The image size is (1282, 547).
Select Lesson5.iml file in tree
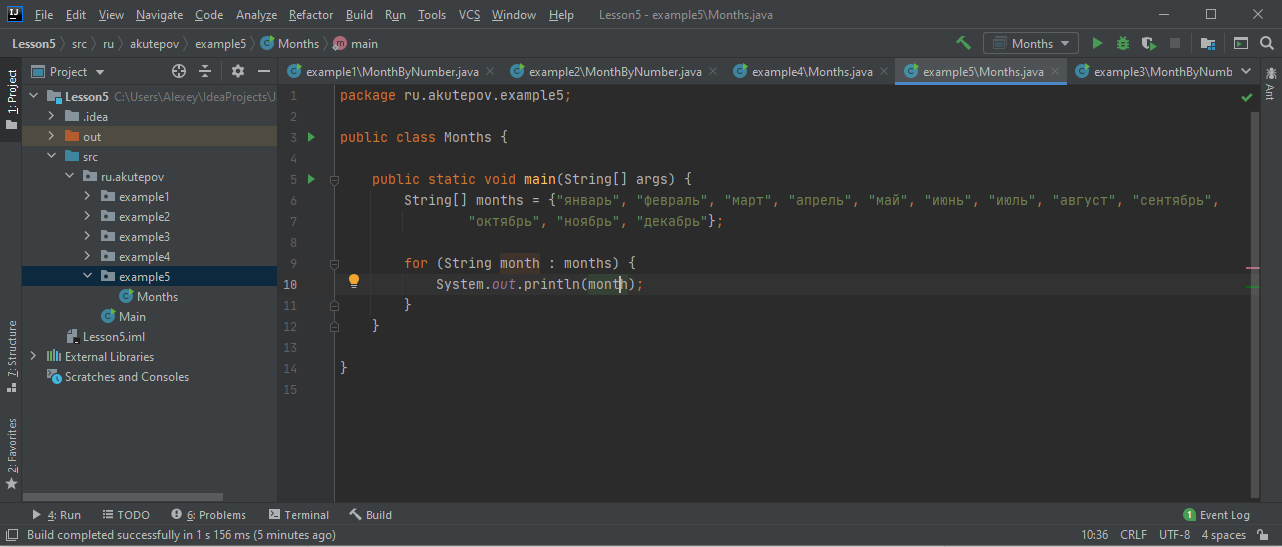tap(105, 337)
